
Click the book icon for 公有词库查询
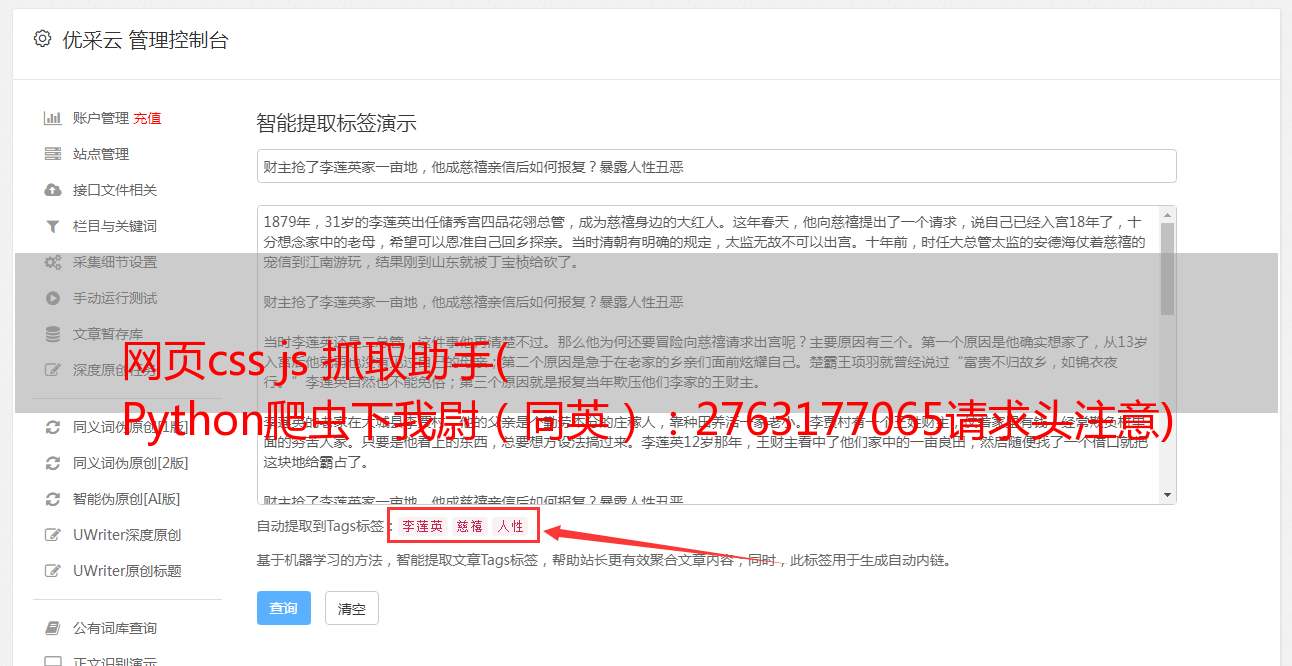tap(53, 628)
